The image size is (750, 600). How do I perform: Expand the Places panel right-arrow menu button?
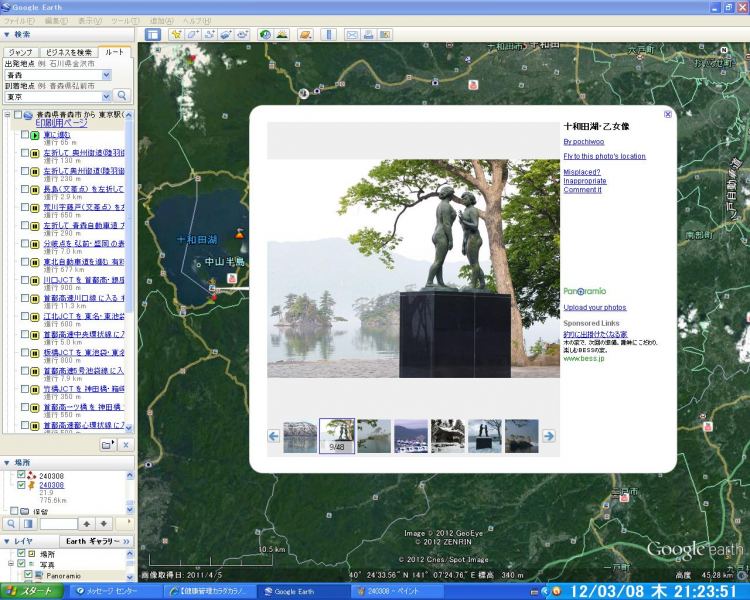[125, 524]
